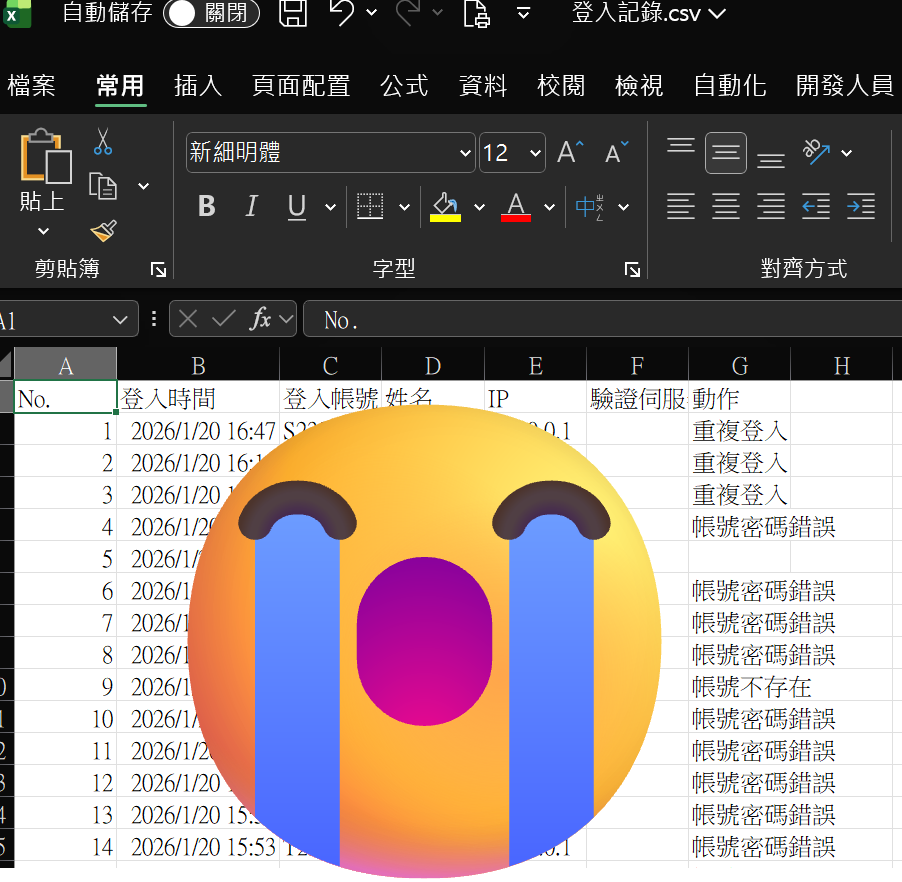Select the Excel app icon in title bar

[x=16, y=13]
